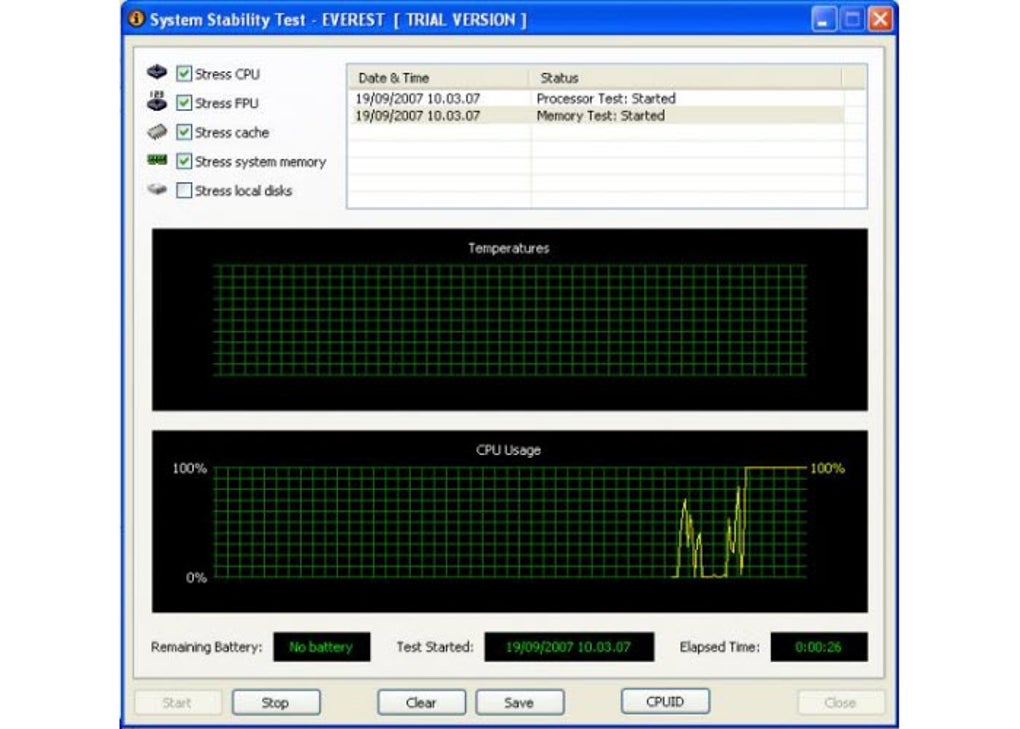The width and height of the screenshot is (1020, 729).
Task: Select the Memory Test: Started log row
Action: click(x=597, y=116)
